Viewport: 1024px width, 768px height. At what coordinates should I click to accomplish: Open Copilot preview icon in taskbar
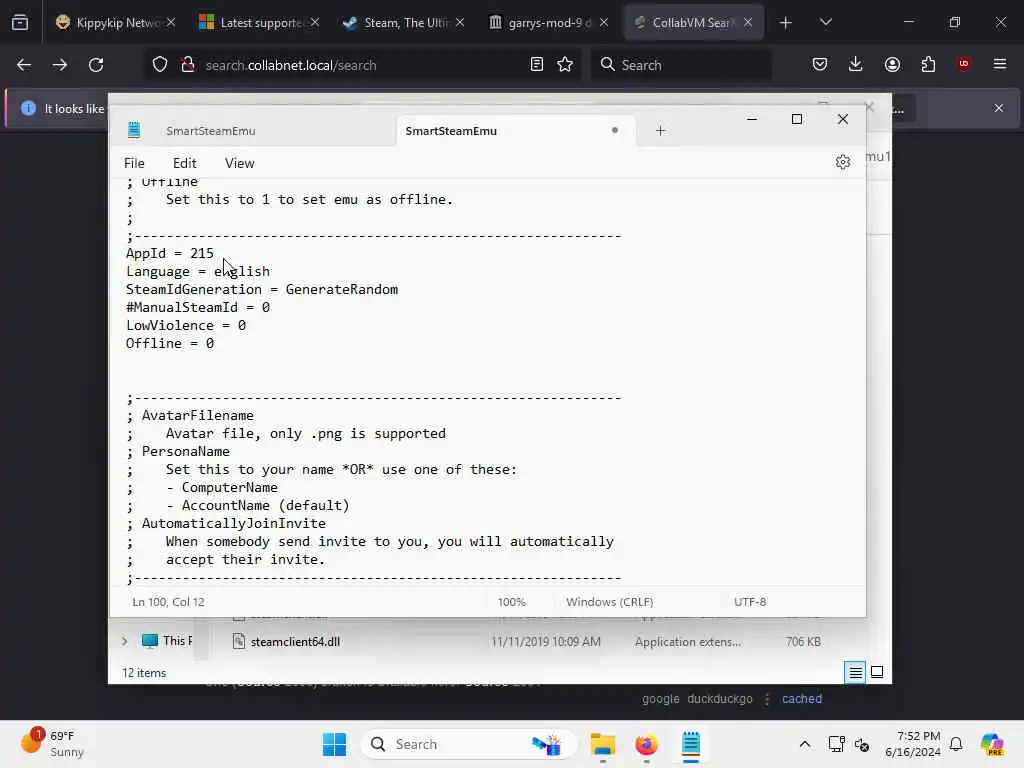coord(991,744)
